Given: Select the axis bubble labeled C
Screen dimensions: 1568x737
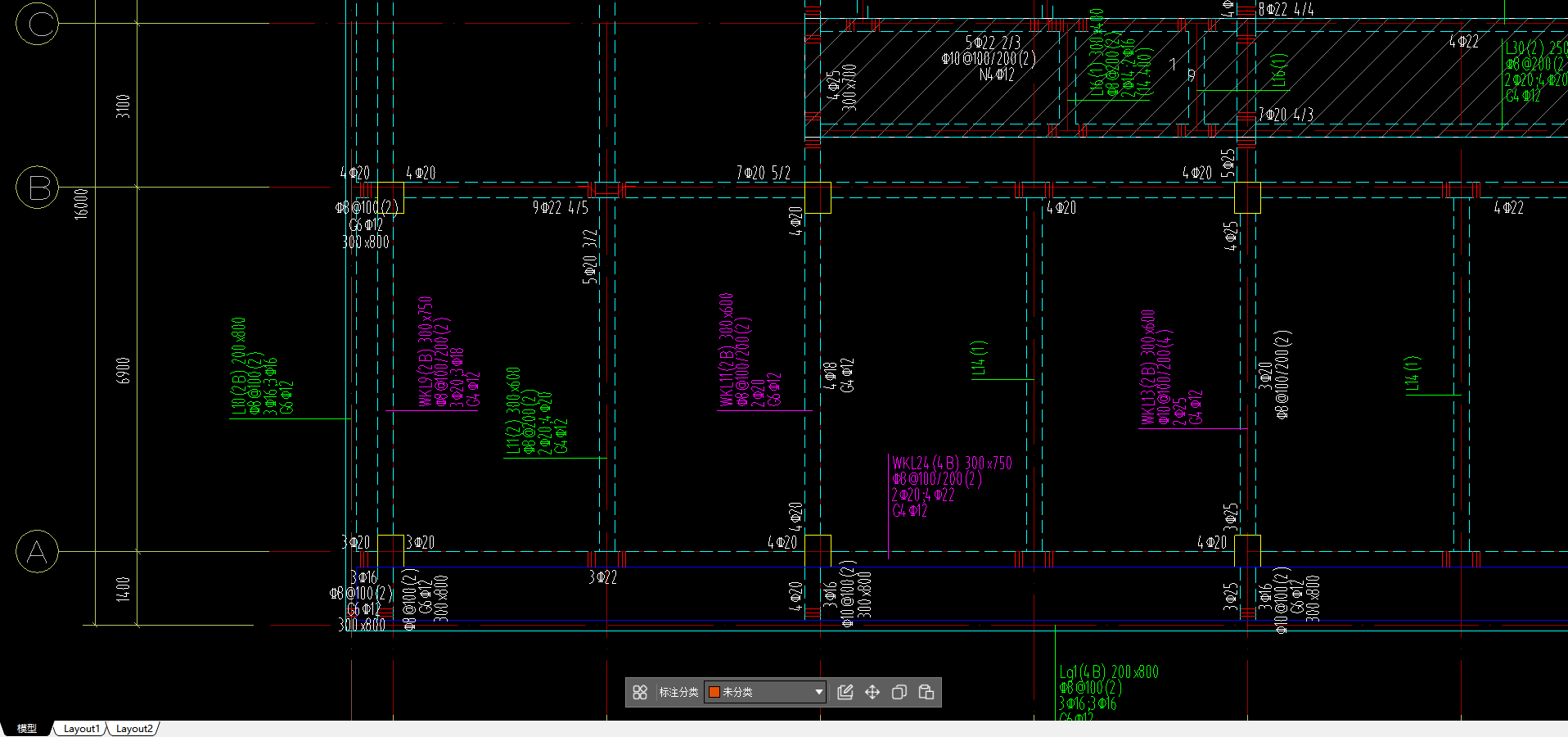Looking at the screenshot, I should click(37, 24).
